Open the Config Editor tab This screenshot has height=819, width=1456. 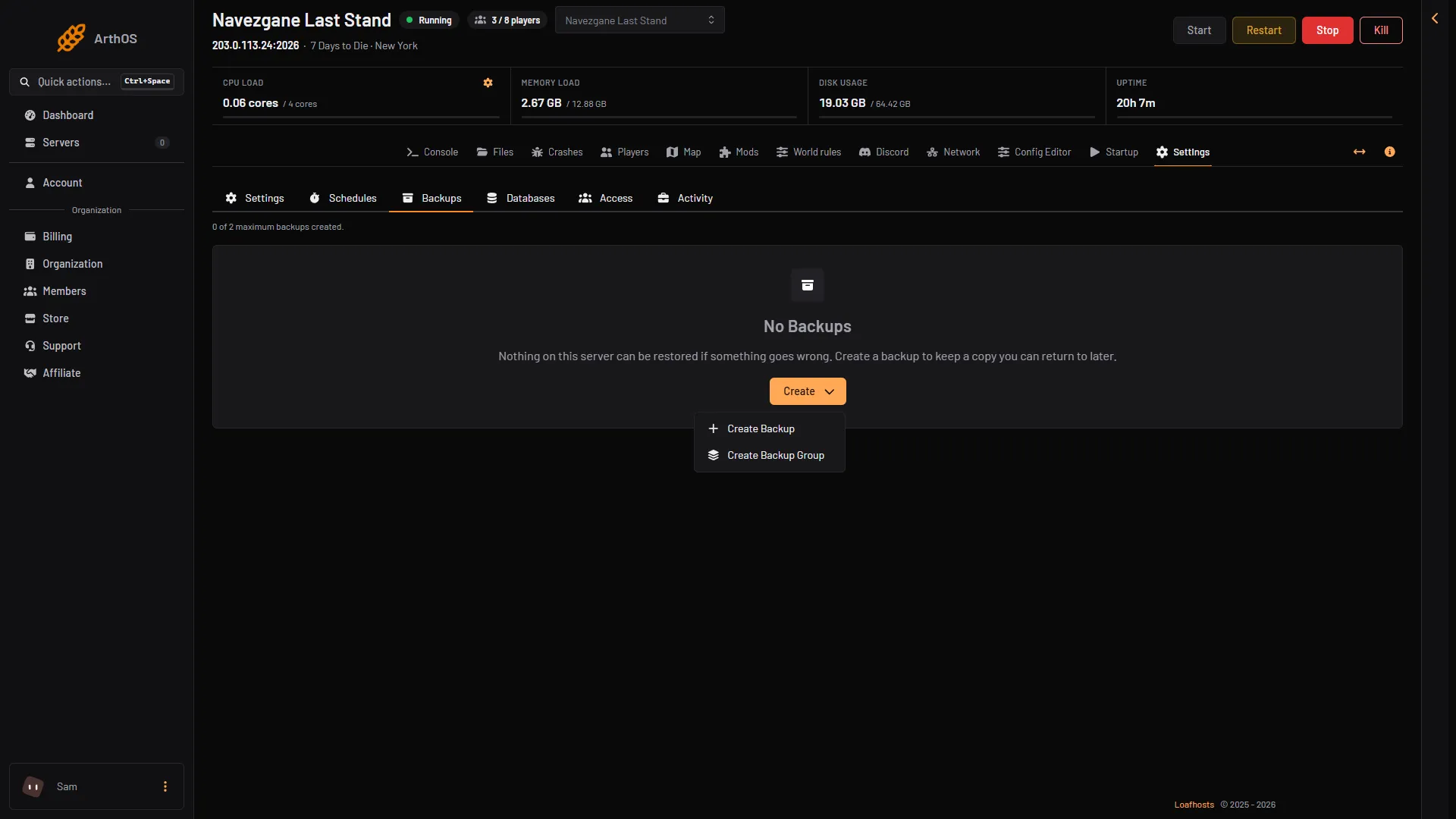pyautogui.click(x=1034, y=152)
